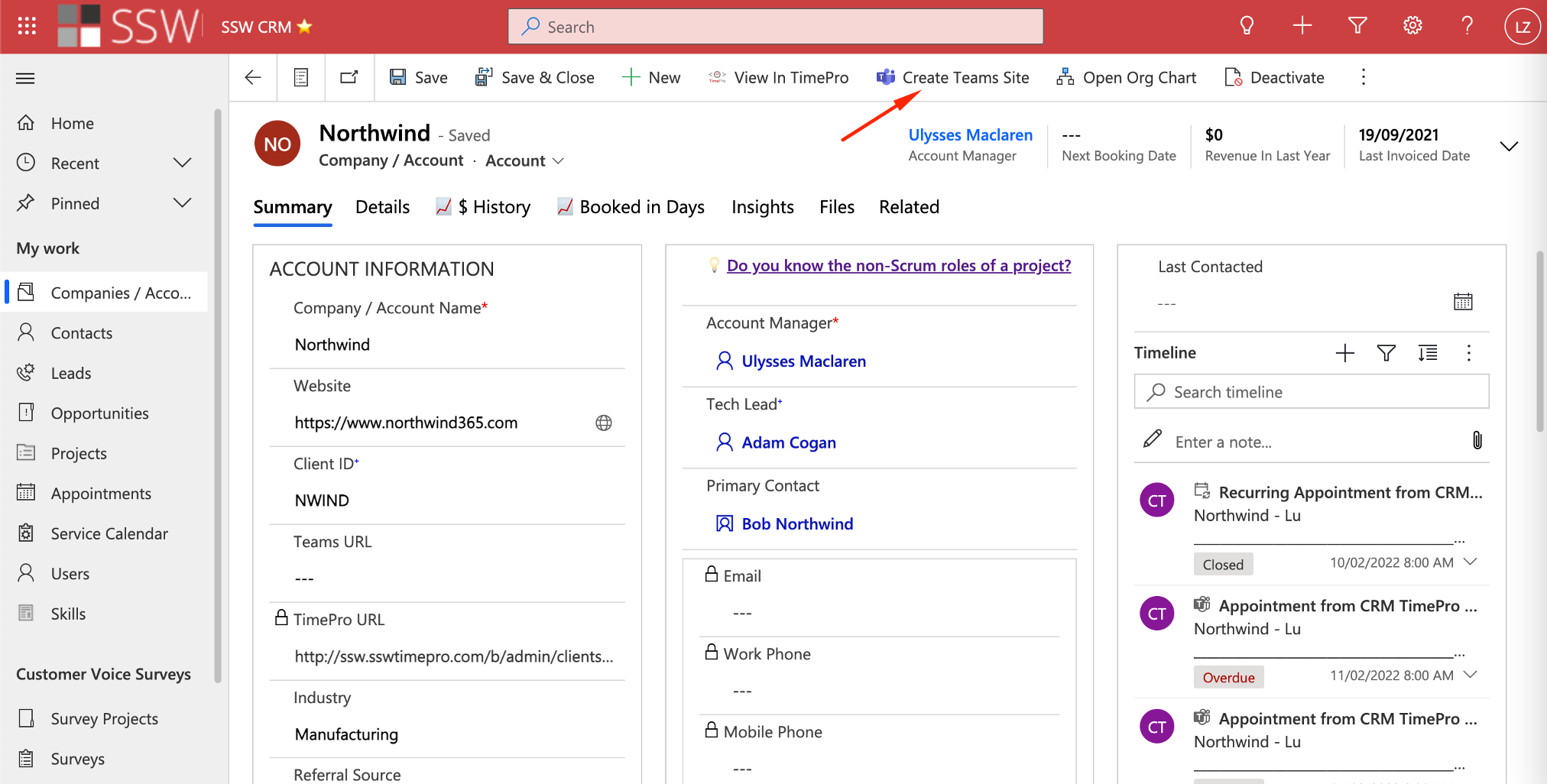Expand the Pinned section in sidebar

click(182, 203)
